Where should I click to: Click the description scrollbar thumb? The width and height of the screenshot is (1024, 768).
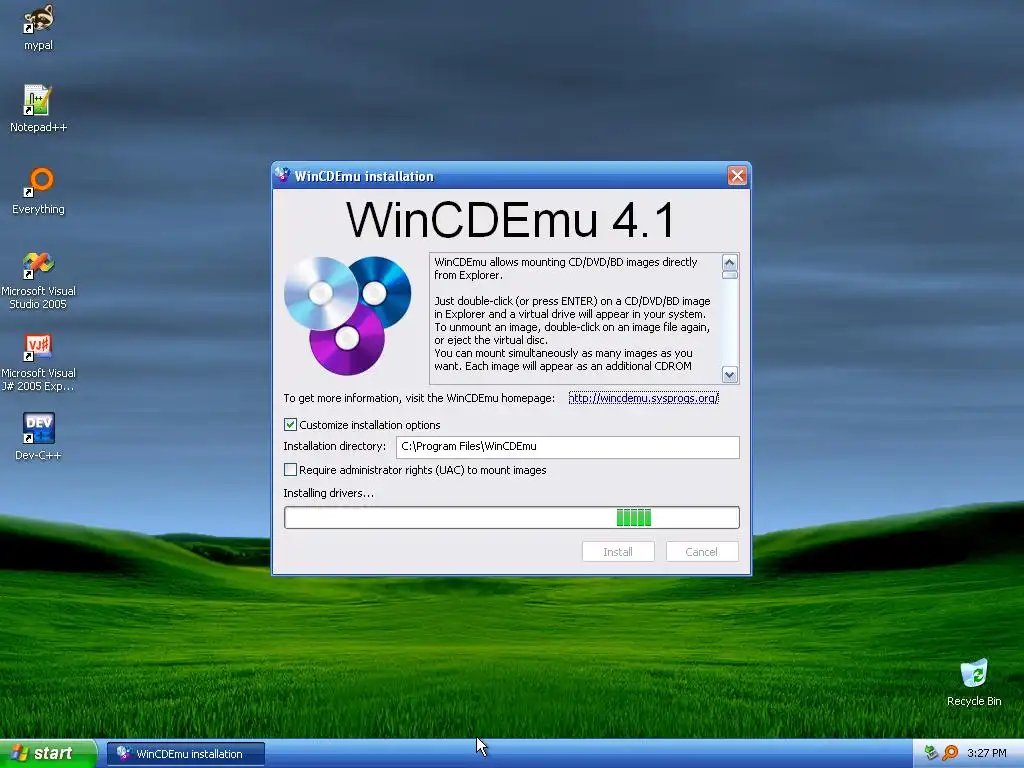click(x=729, y=275)
